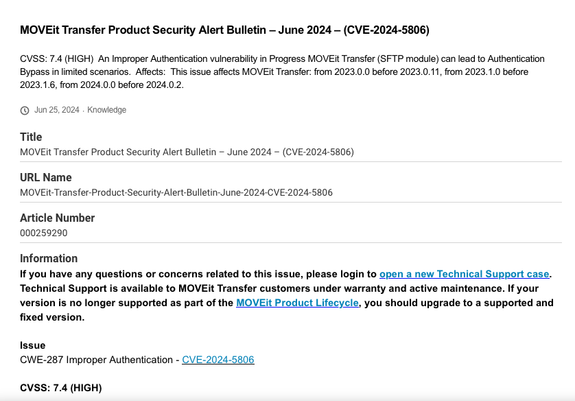Click the URL Name value text
Screen dimensions: 575x401
[176, 193]
